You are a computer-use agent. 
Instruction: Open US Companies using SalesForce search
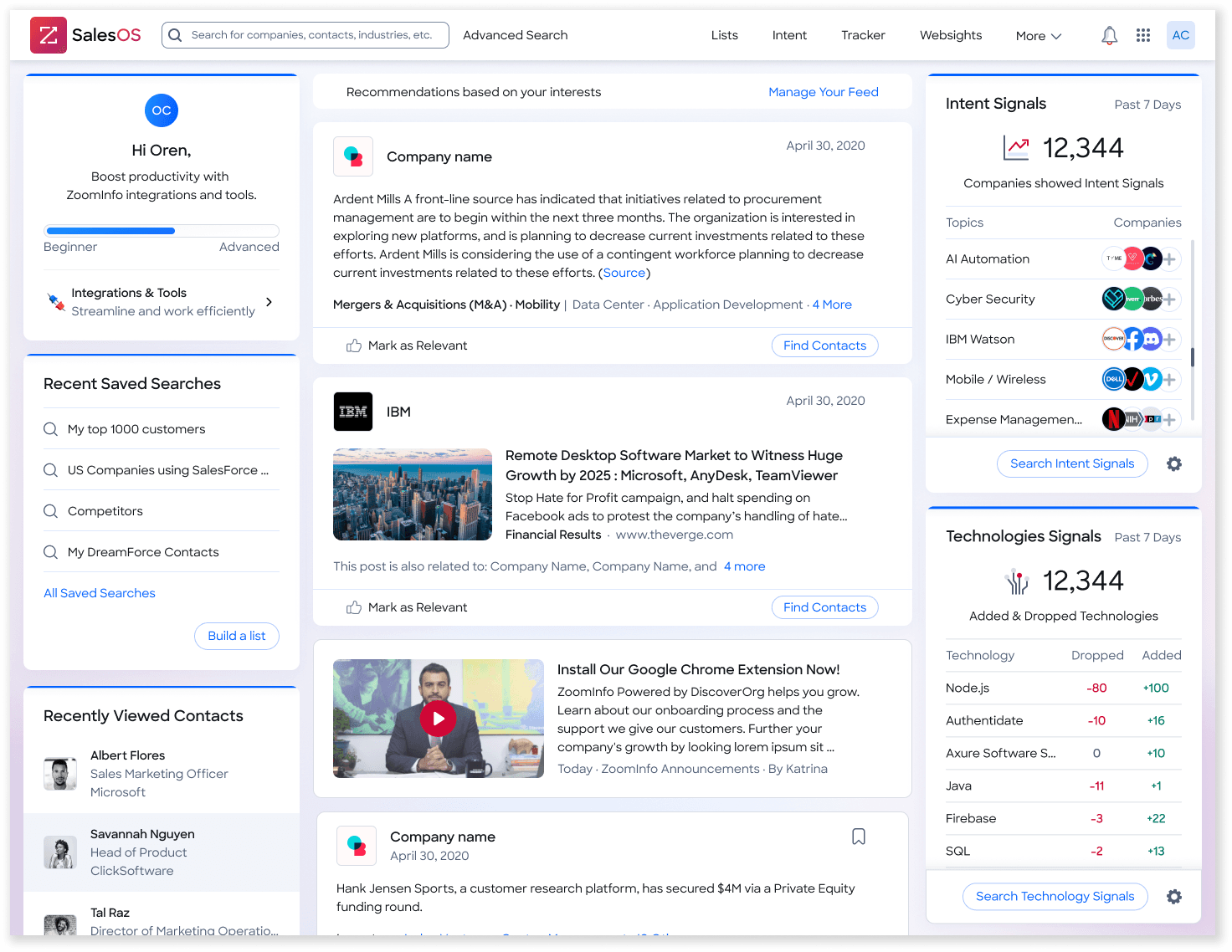(x=162, y=470)
